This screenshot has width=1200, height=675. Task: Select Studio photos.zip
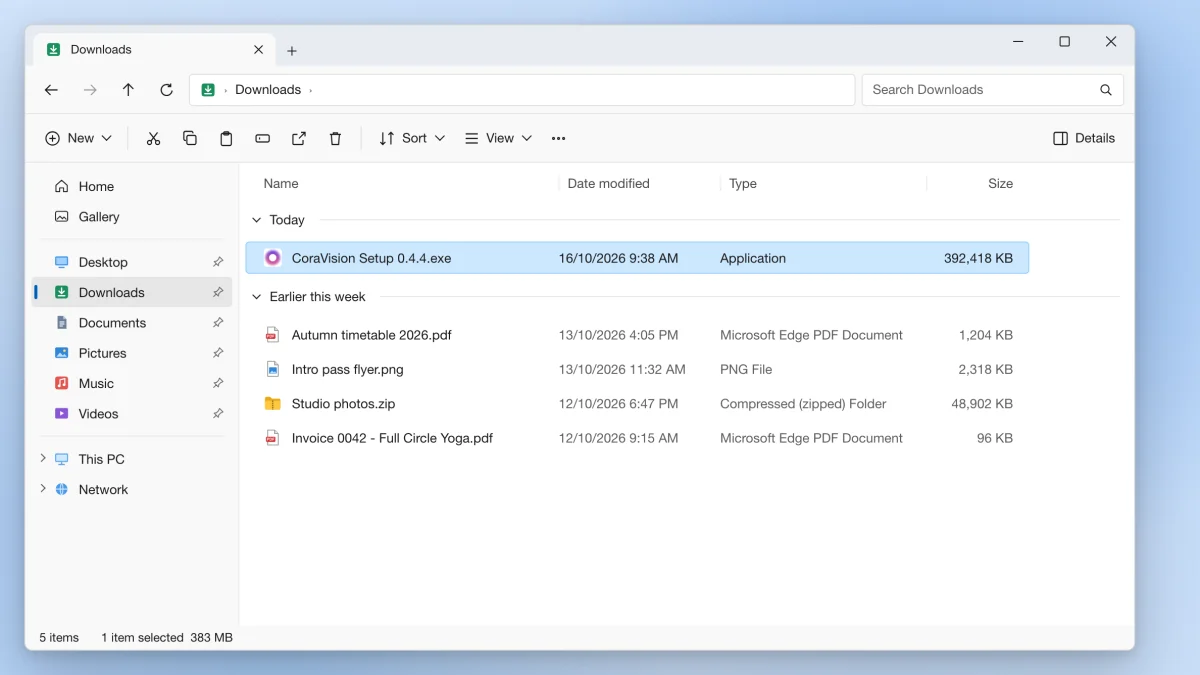pyautogui.click(x=637, y=404)
